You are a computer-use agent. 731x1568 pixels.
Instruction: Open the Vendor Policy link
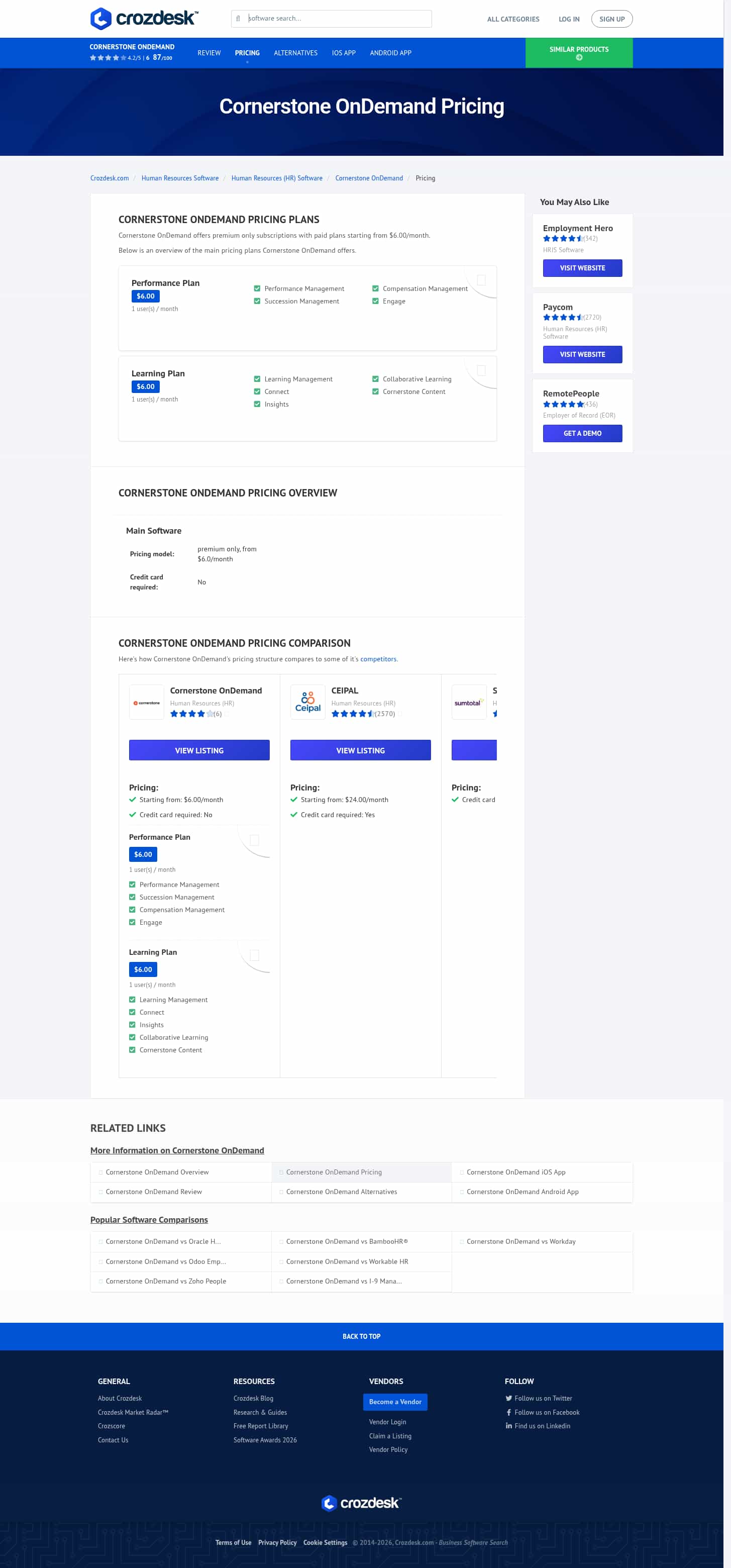[388, 1449]
